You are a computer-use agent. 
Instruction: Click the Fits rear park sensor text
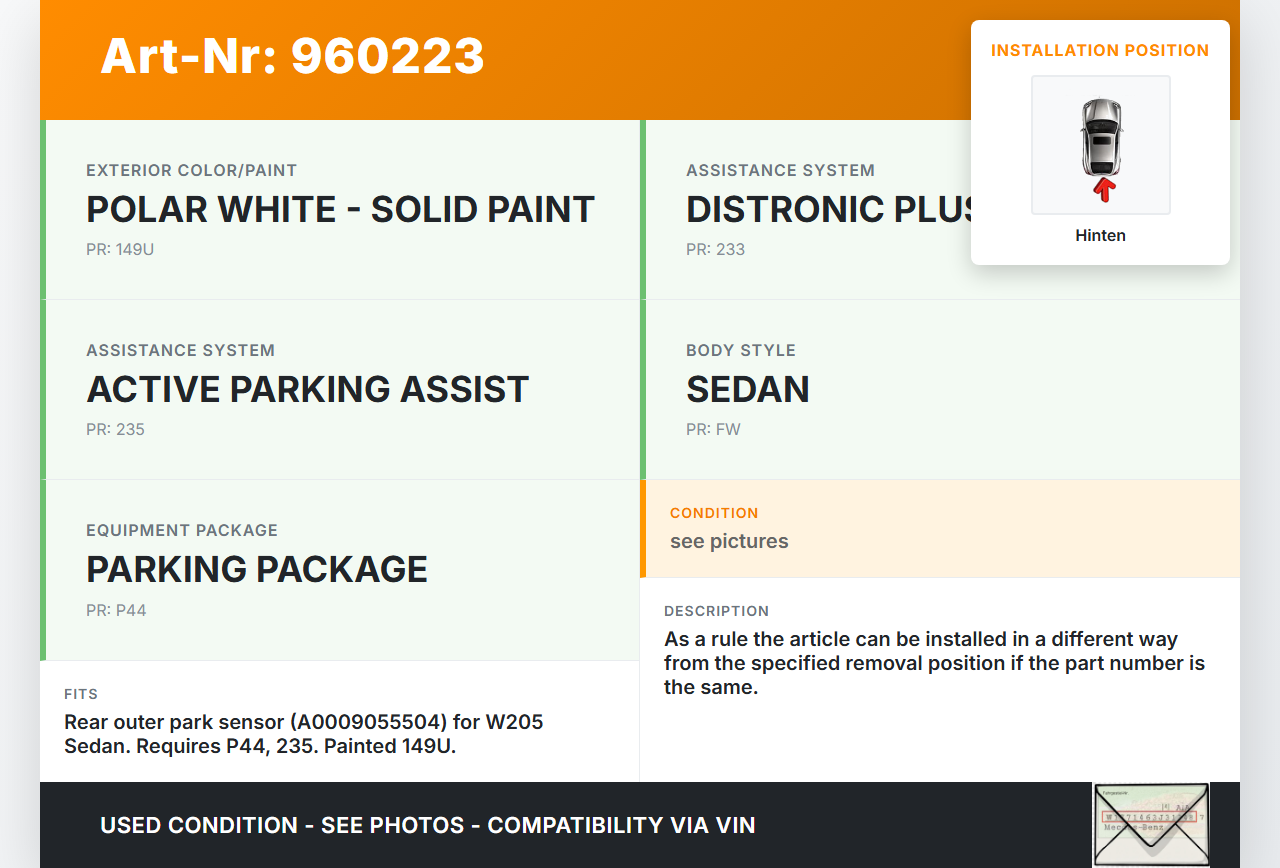coord(303,734)
